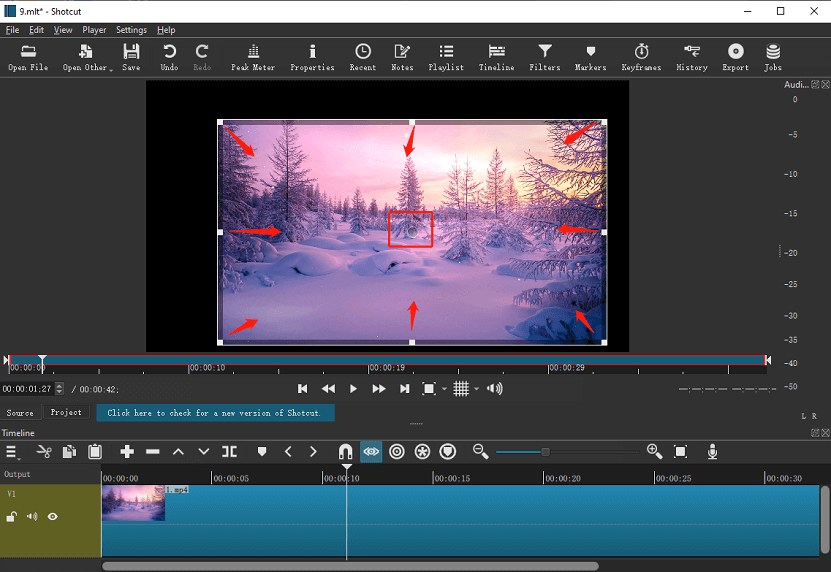Open the Keyframes panel

[641, 57]
